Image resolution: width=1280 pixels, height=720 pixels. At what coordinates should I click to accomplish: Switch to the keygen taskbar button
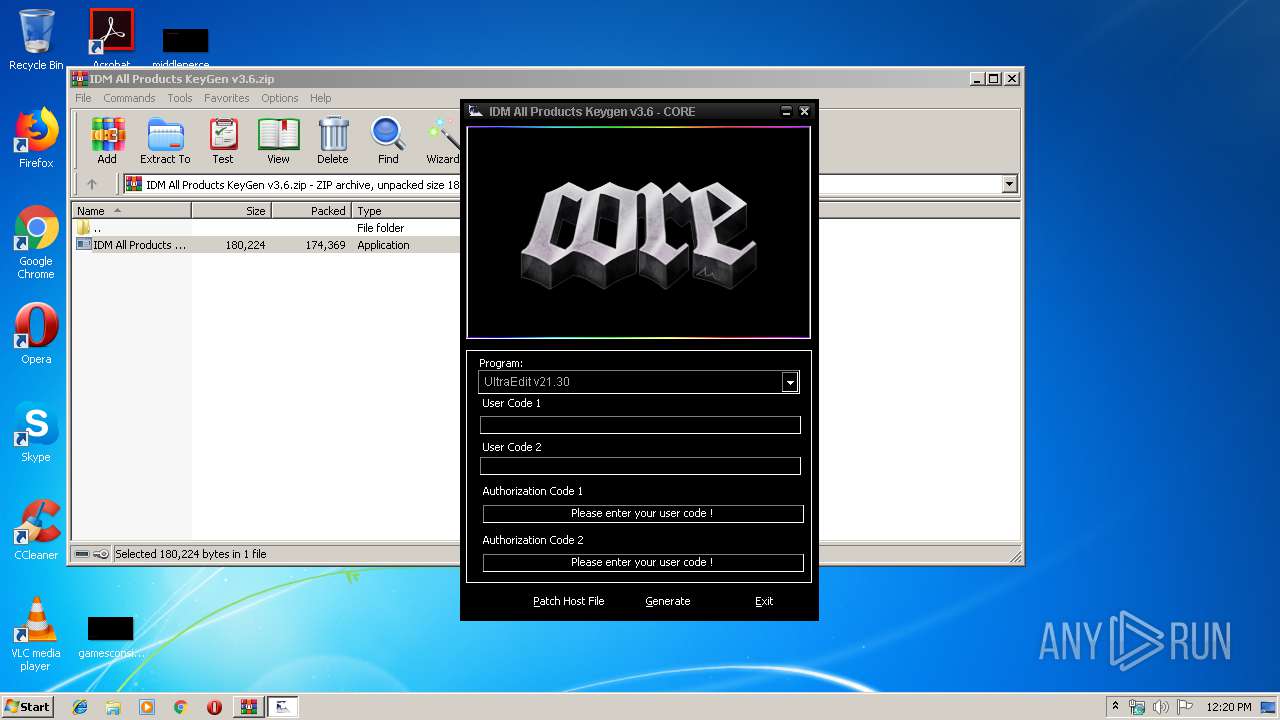(282, 707)
